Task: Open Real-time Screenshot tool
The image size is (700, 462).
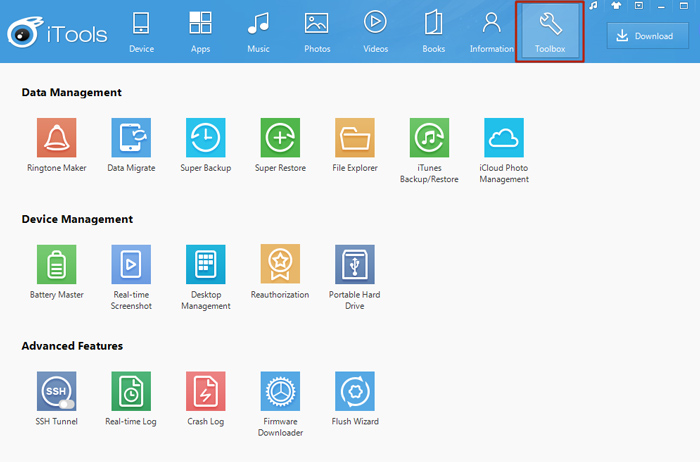Action: coord(131,264)
